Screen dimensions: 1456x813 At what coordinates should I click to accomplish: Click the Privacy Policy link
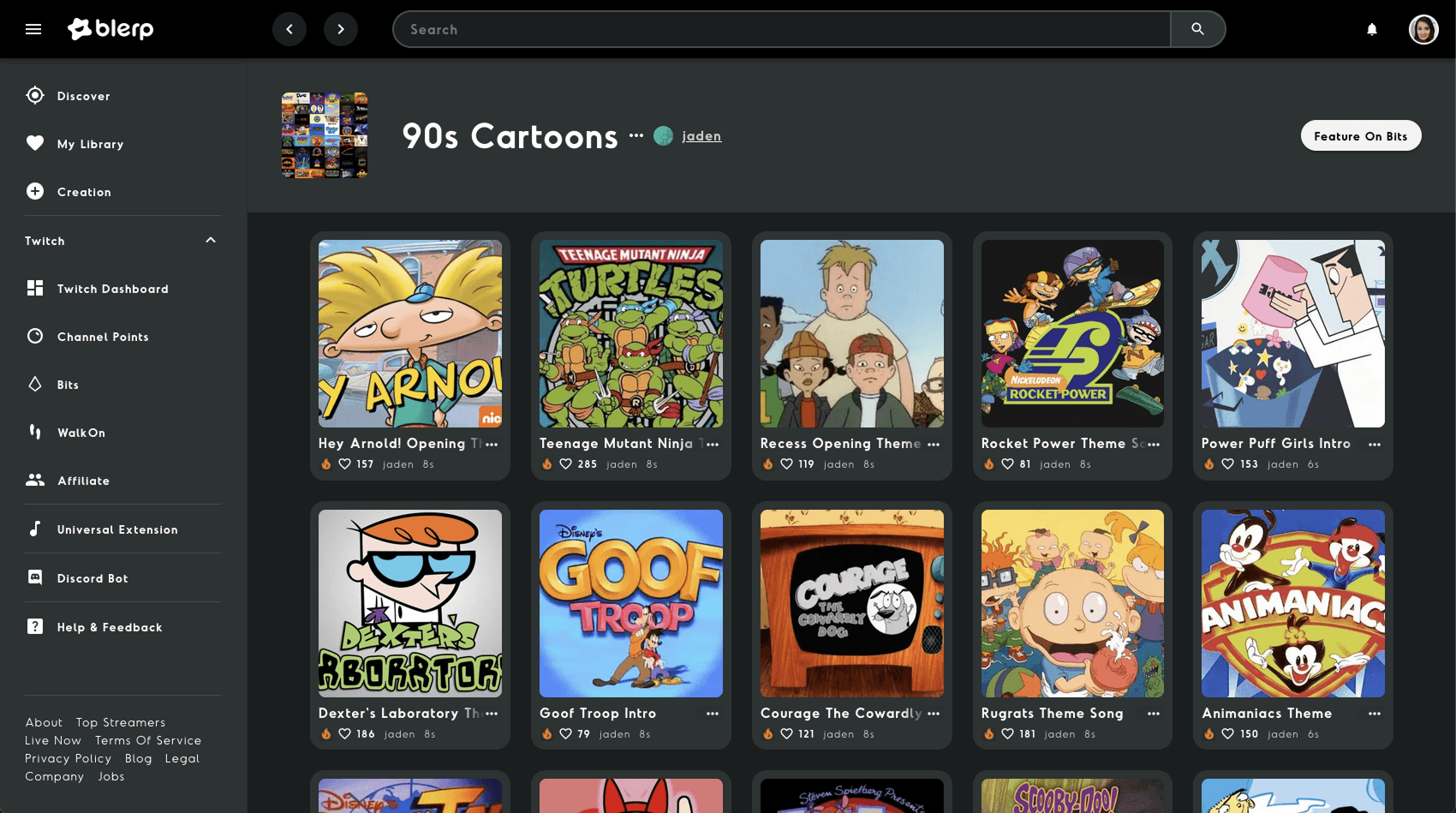pos(69,758)
